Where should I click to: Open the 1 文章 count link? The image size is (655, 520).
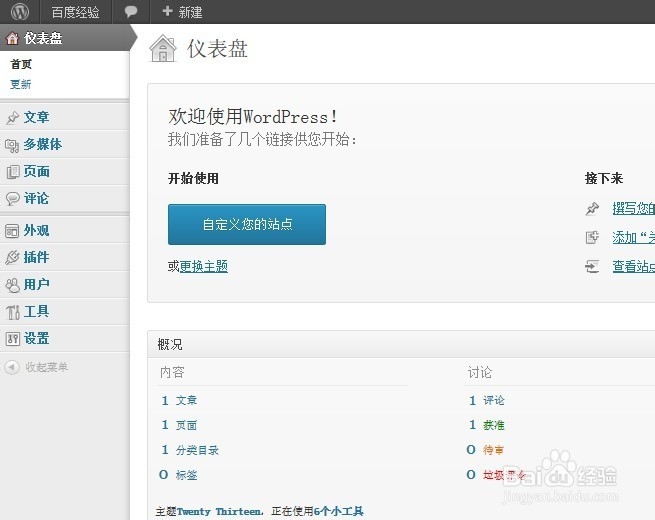[179, 401]
